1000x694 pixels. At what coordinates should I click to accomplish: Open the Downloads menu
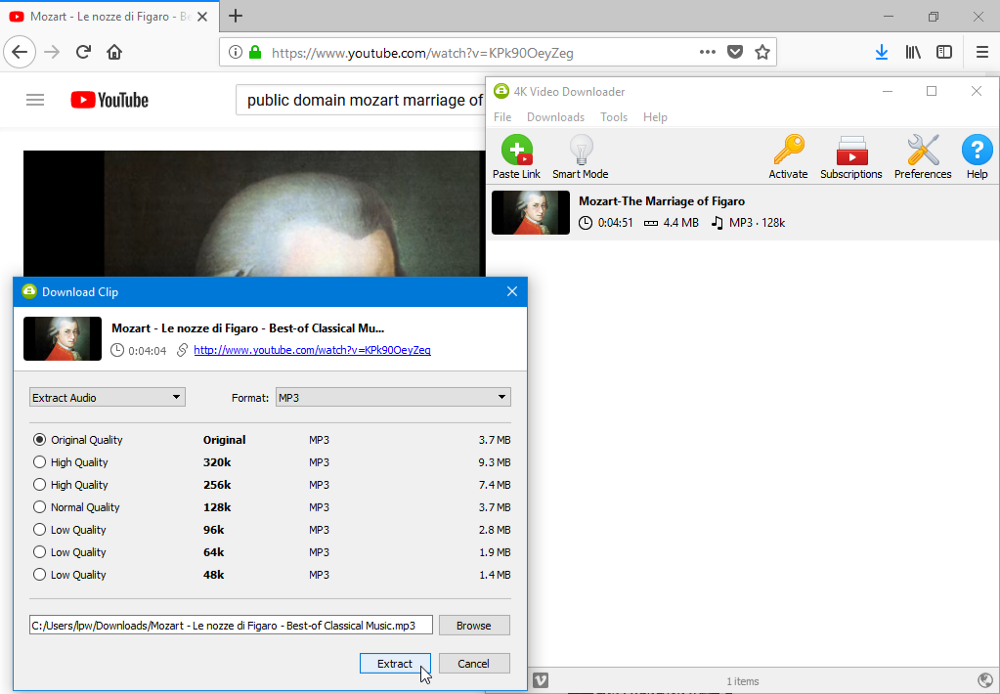[555, 117]
